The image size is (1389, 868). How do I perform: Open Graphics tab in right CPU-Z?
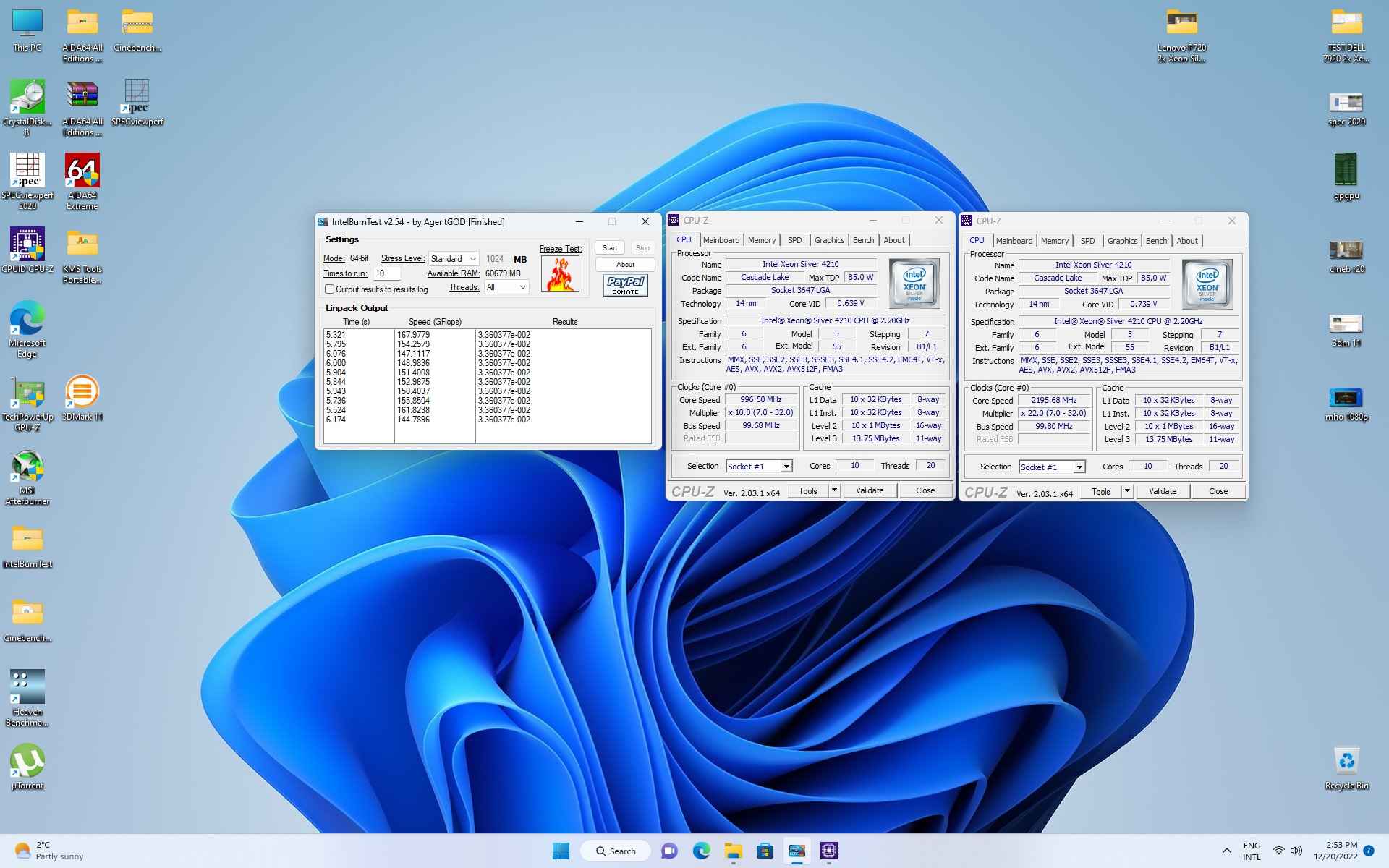pos(1122,241)
